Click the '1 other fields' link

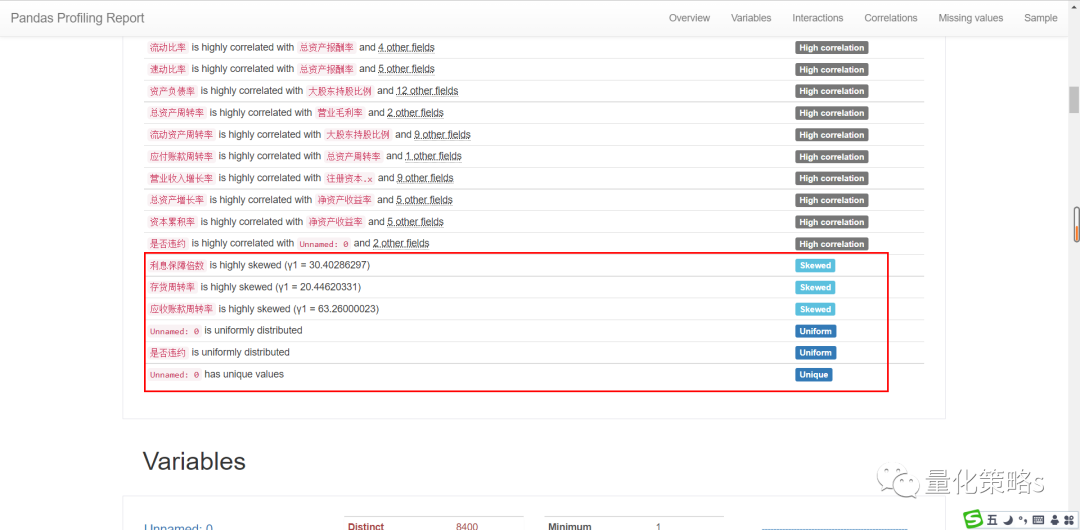pos(433,156)
